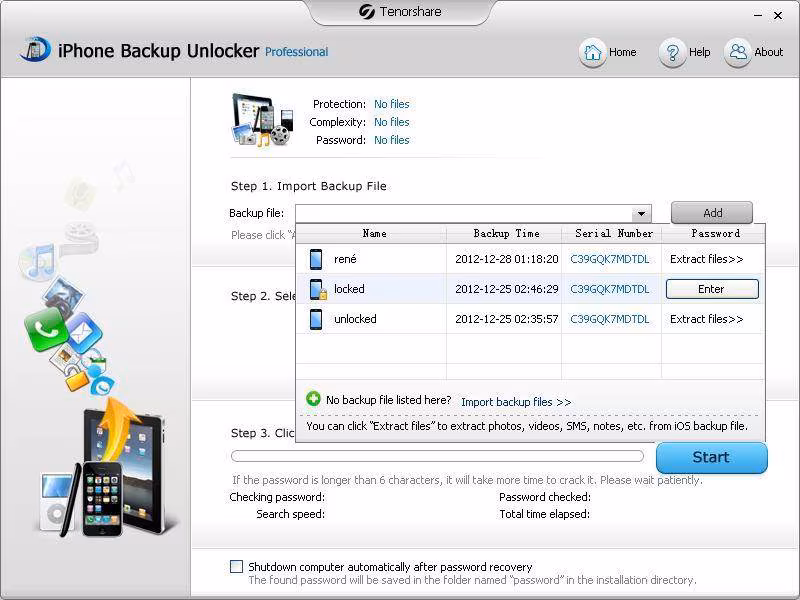Click the Professional edition label

296,52
